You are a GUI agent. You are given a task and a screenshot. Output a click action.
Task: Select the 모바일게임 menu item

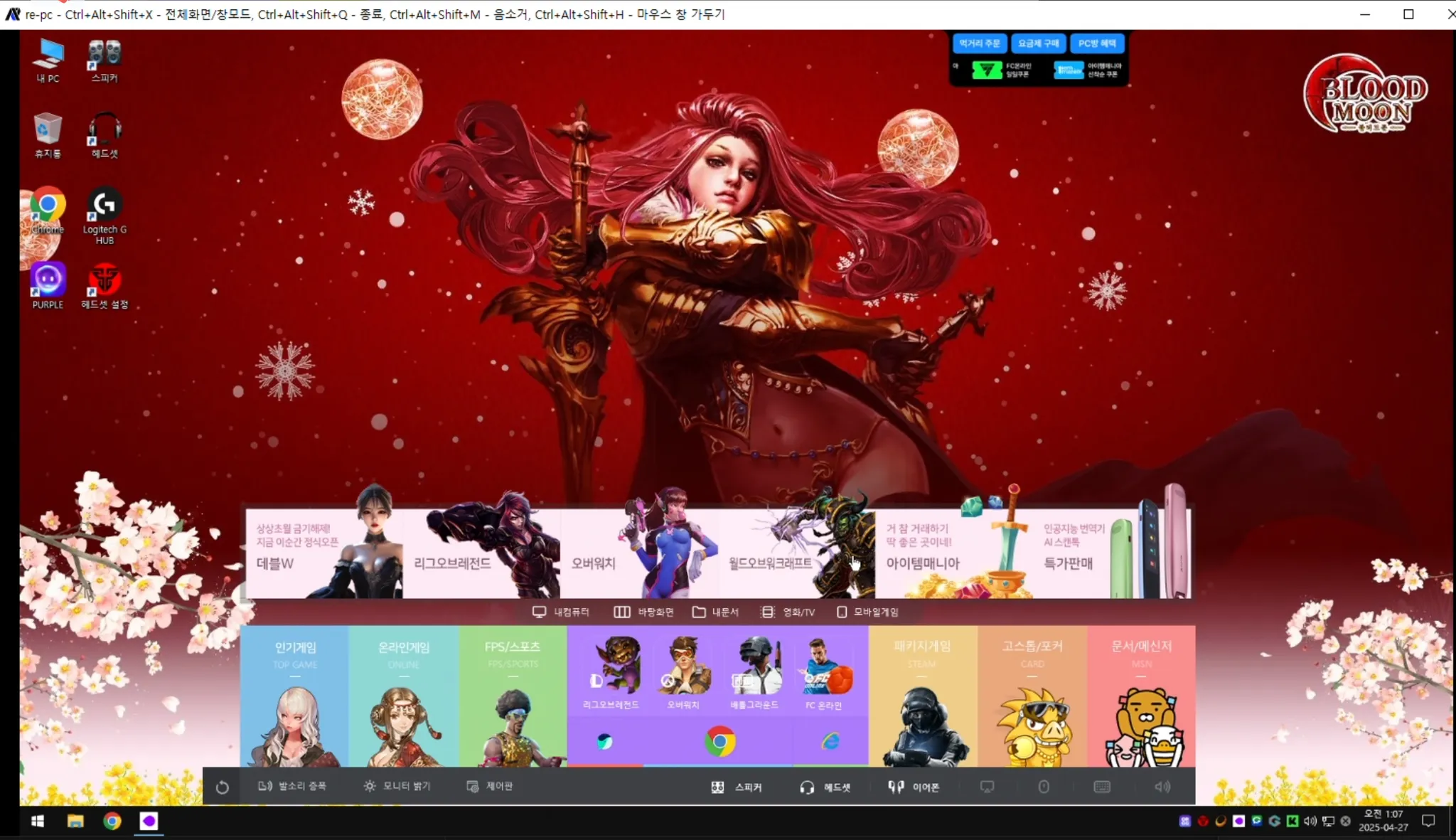pos(867,612)
